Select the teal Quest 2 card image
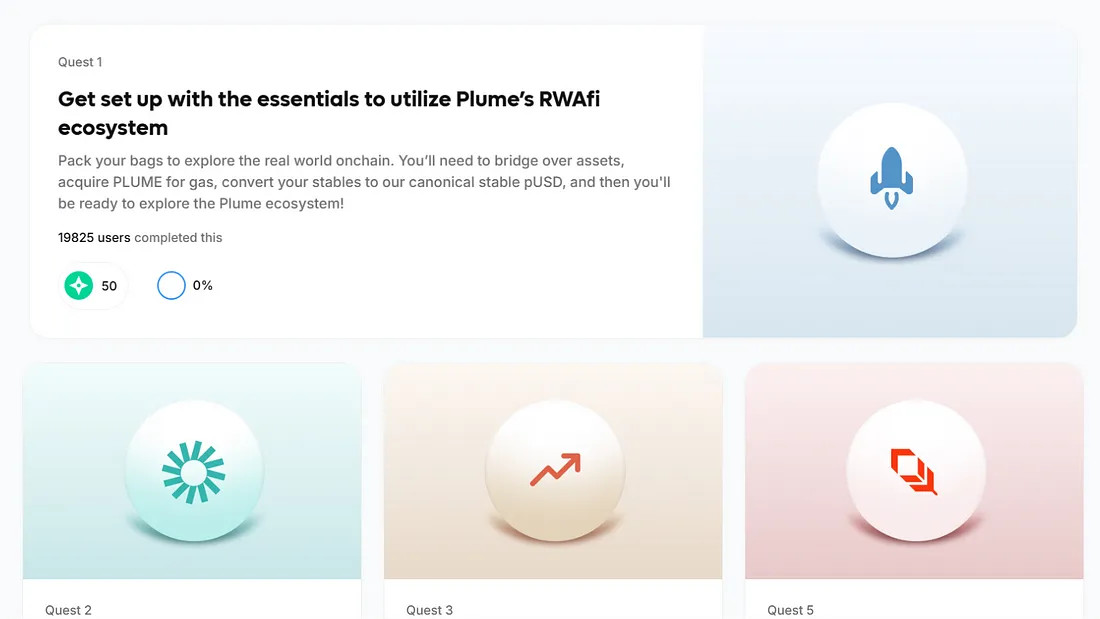Screen dimensions: 1100x619 (x=192, y=471)
